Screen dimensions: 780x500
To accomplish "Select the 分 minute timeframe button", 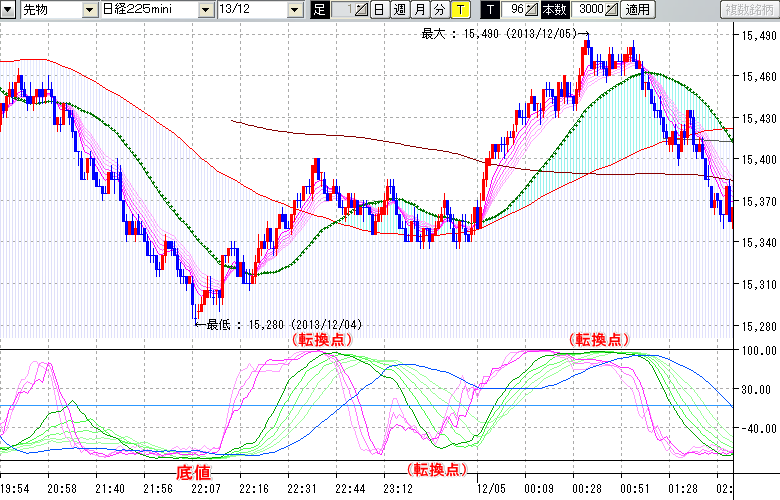I will tap(439, 10).
